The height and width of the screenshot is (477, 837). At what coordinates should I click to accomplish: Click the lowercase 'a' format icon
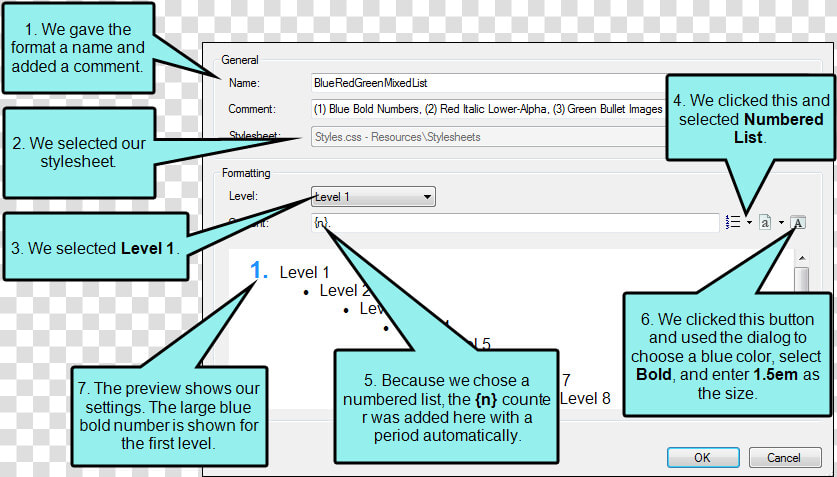pos(765,222)
